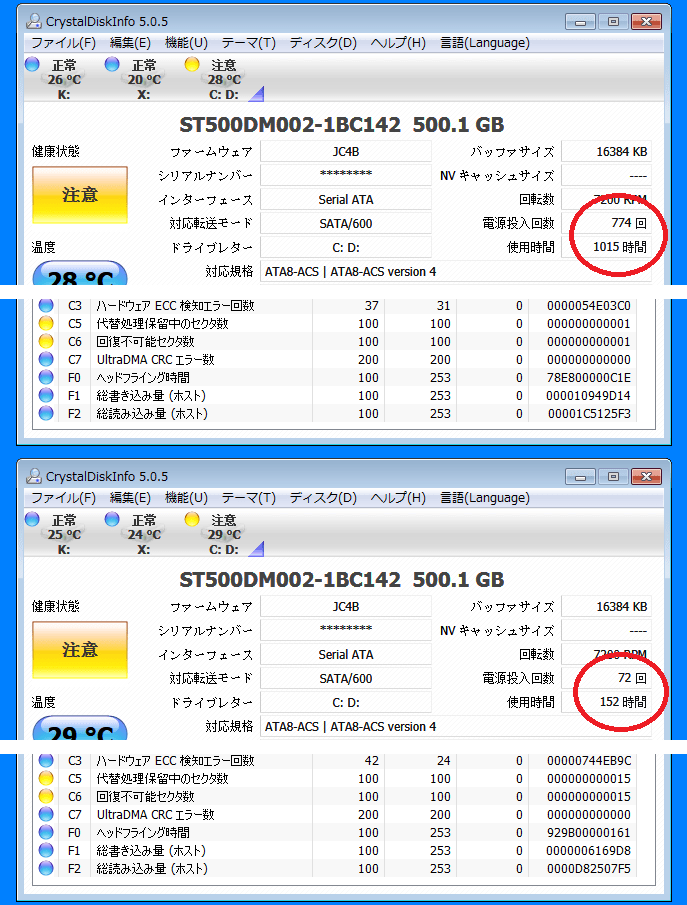This screenshot has height=905, width=687.
Task: Click blue status dot for F2 row in upper window
Action: [46, 413]
